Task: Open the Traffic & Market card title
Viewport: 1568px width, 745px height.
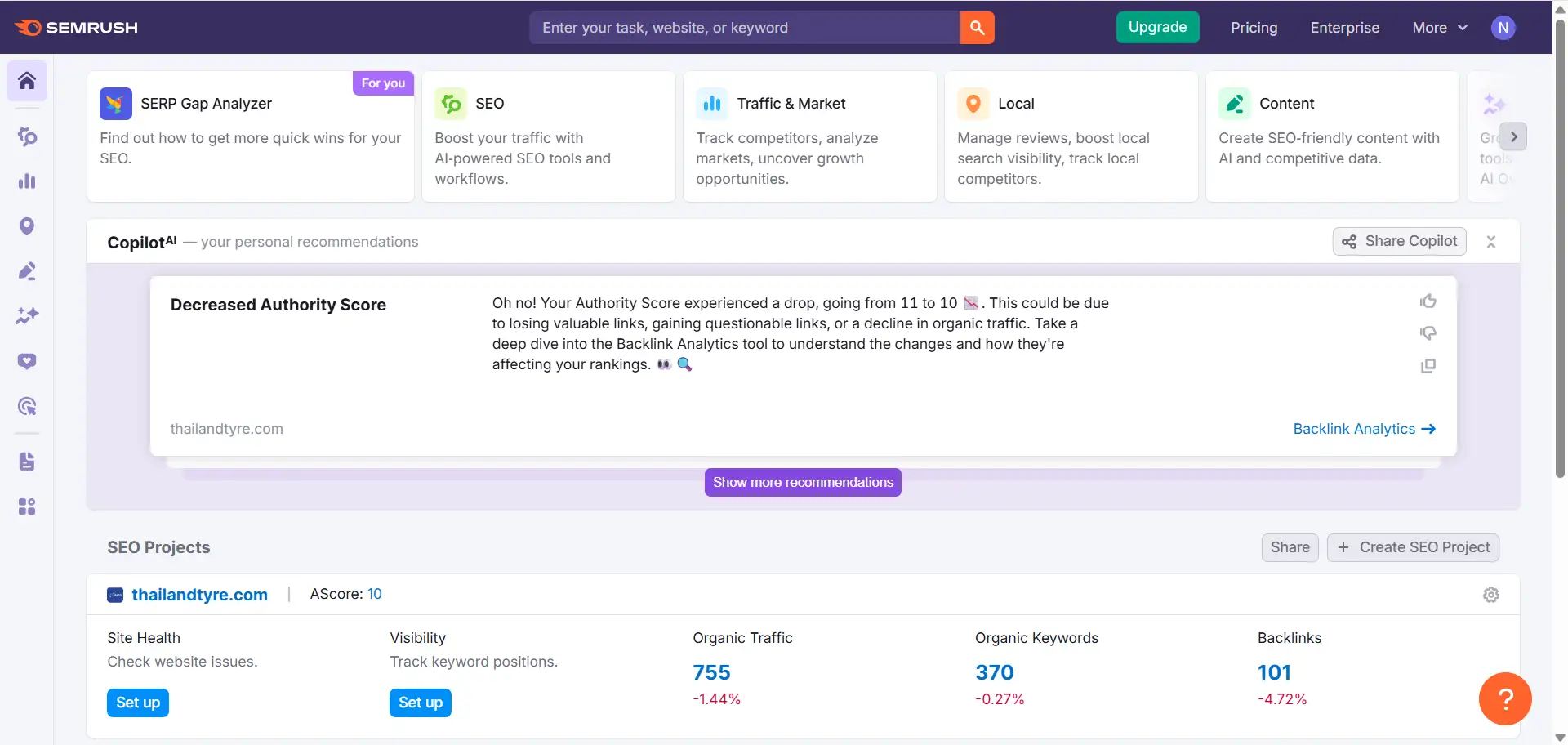Action: (x=791, y=104)
